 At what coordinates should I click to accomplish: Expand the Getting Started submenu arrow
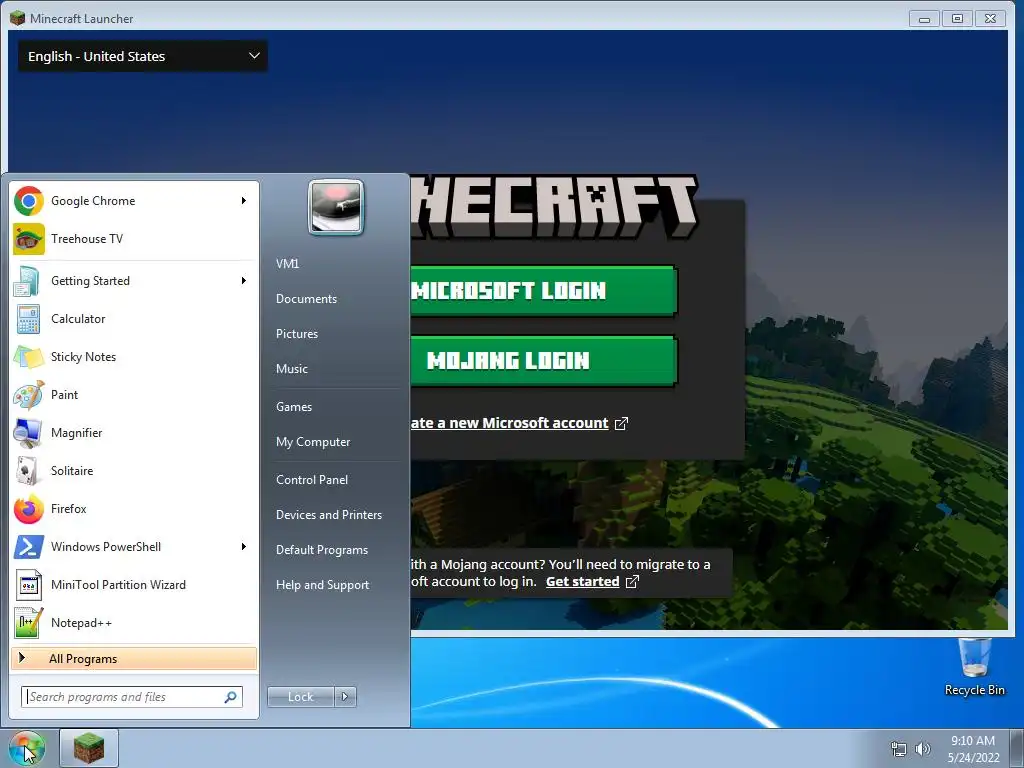pyautogui.click(x=244, y=281)
